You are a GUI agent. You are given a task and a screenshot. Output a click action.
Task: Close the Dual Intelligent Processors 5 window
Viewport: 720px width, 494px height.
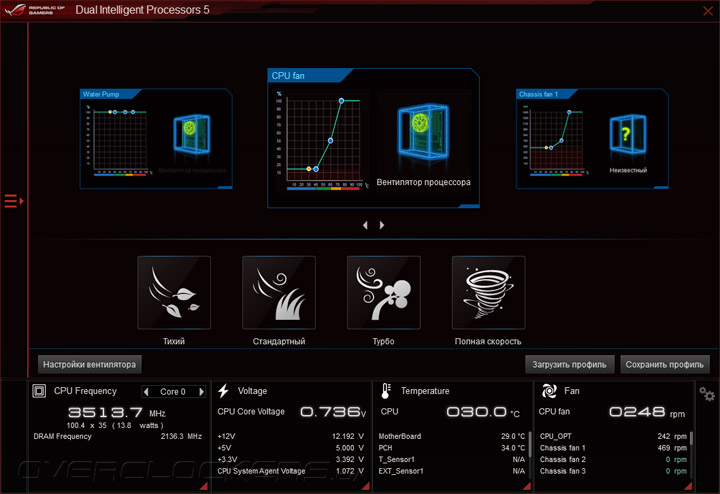[x=708, y=10]
